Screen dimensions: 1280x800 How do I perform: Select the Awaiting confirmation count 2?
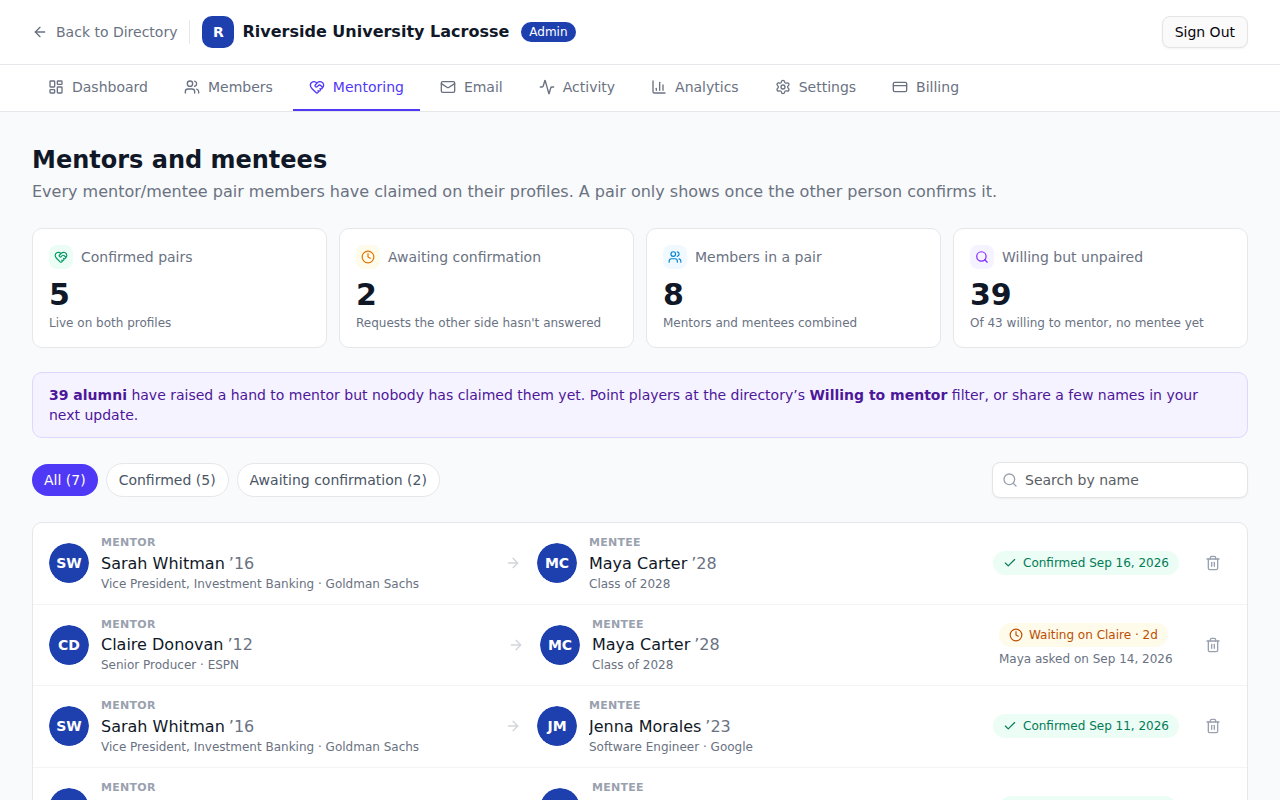366,294
